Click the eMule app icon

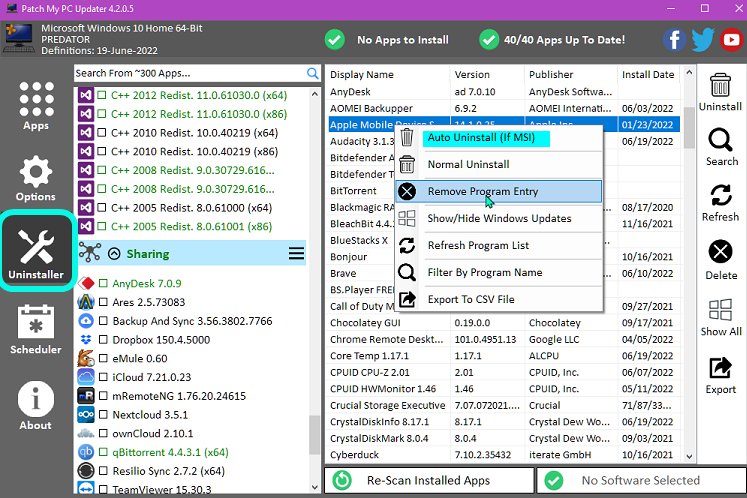coord(86,358)
